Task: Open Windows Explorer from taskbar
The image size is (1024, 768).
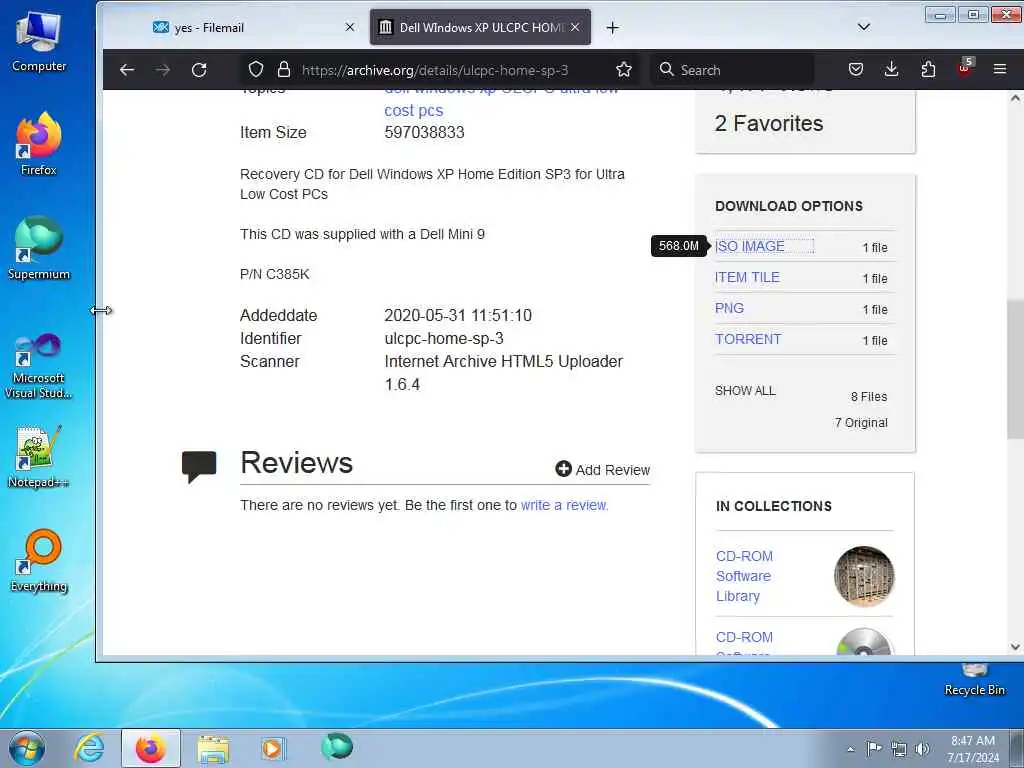Action: point(213,749)
